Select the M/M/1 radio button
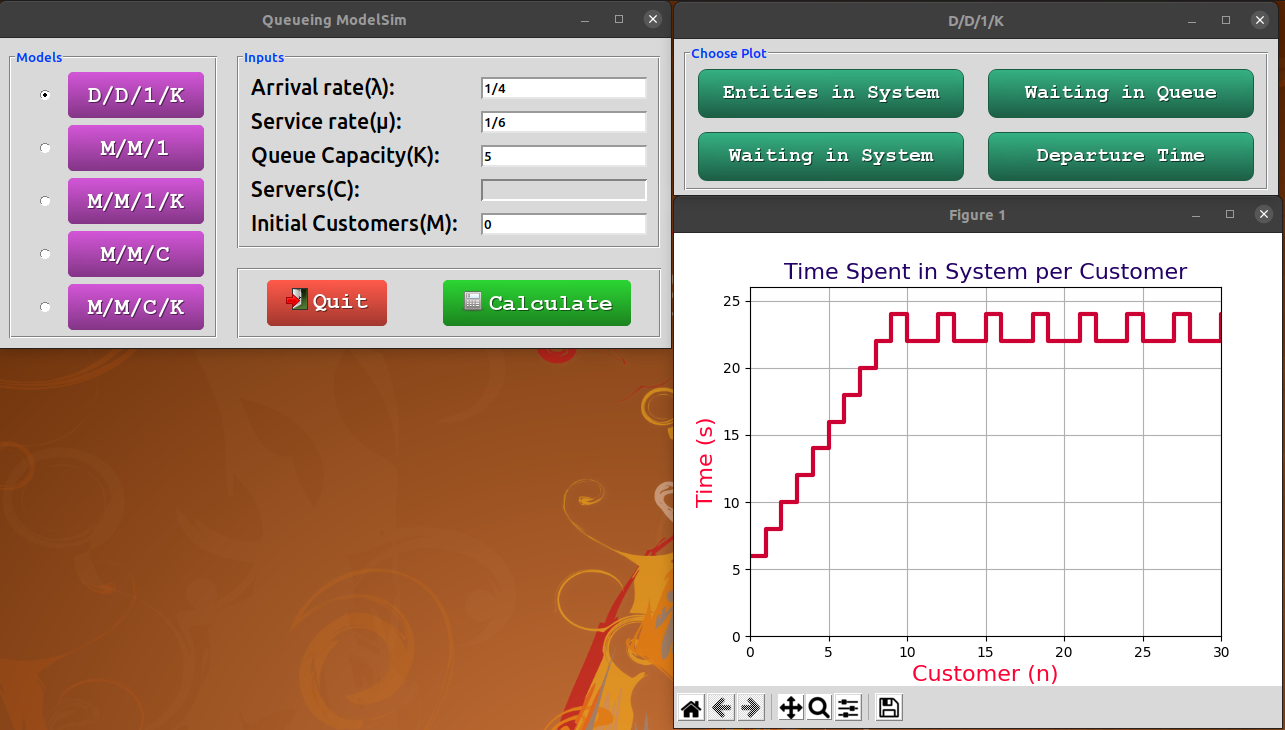This screenshot has width=1285, height=730. (x=45, y=148)
